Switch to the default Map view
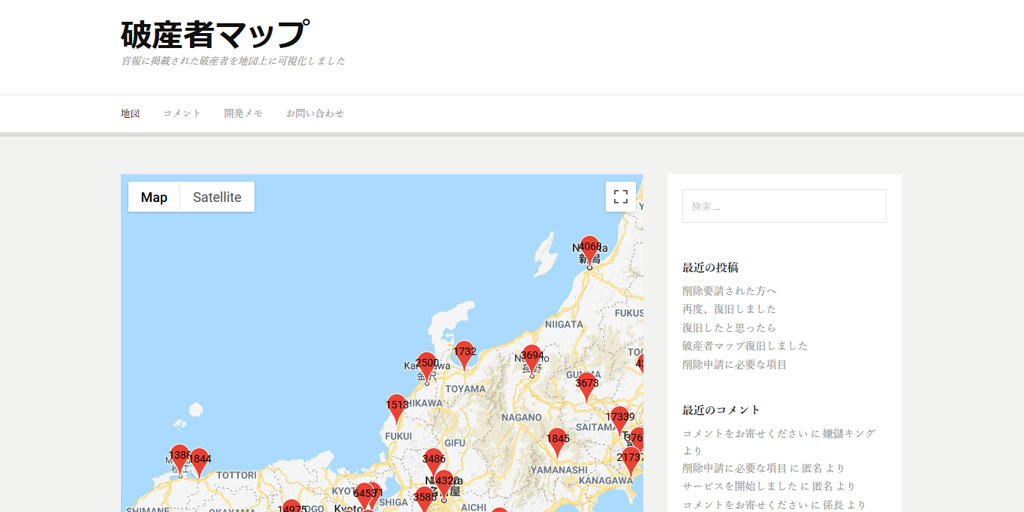Image resolution: width=1024 pixels, height=512 pixels. click(154, 197)
